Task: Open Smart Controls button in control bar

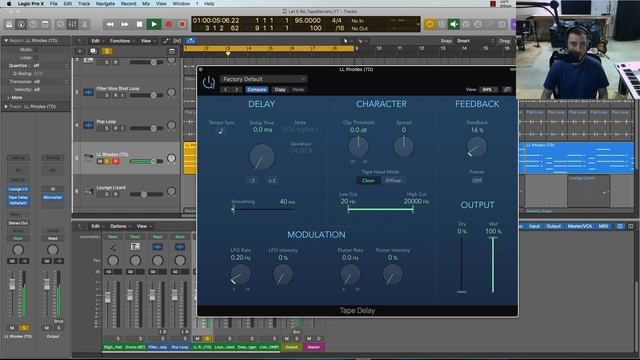Action: point(60,24)
